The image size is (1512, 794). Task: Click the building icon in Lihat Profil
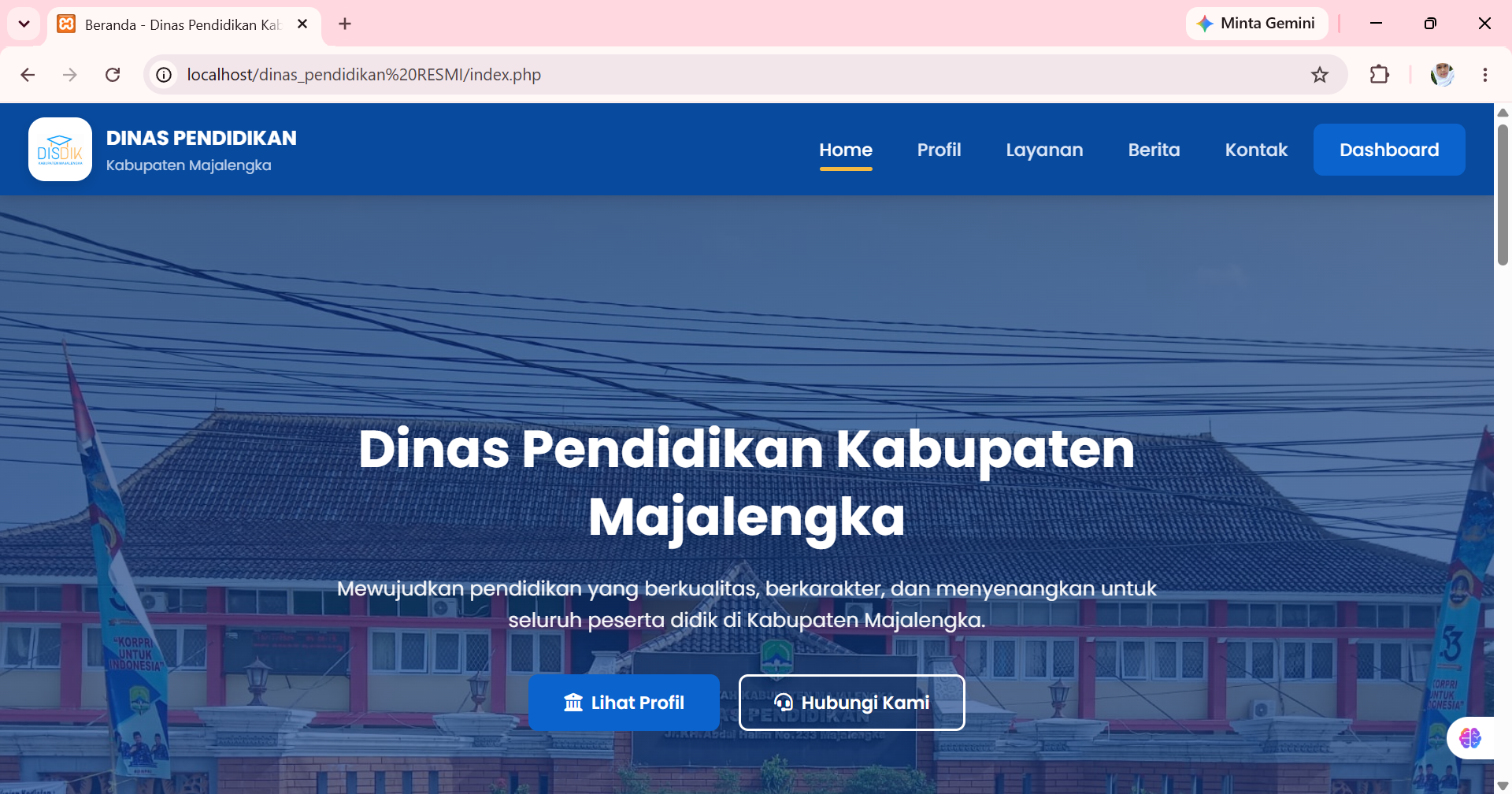tap(573, 703)
